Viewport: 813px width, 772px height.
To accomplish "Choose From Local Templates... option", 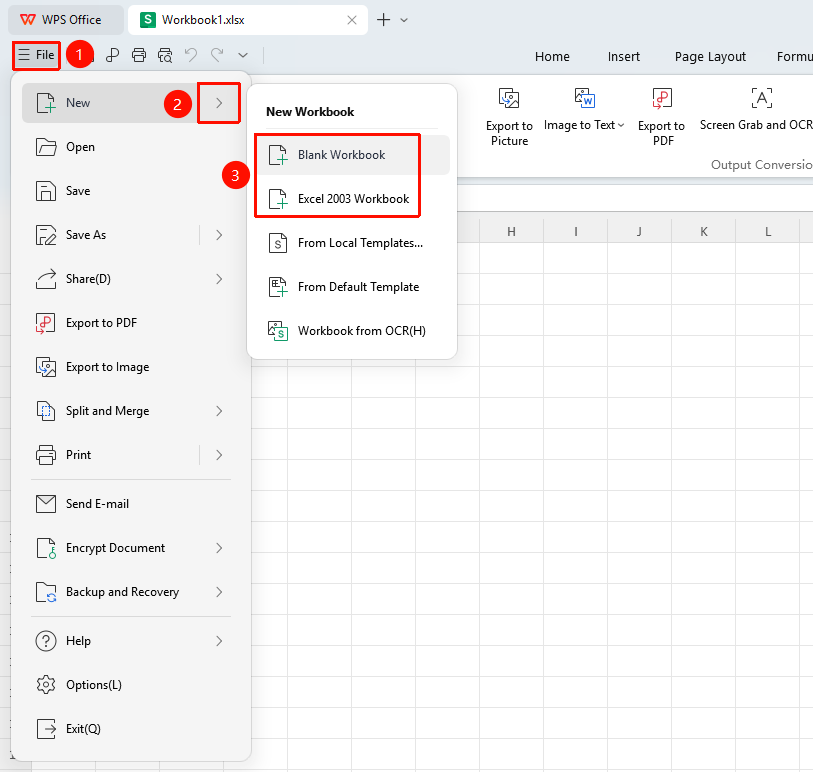I will click(353, 243).
